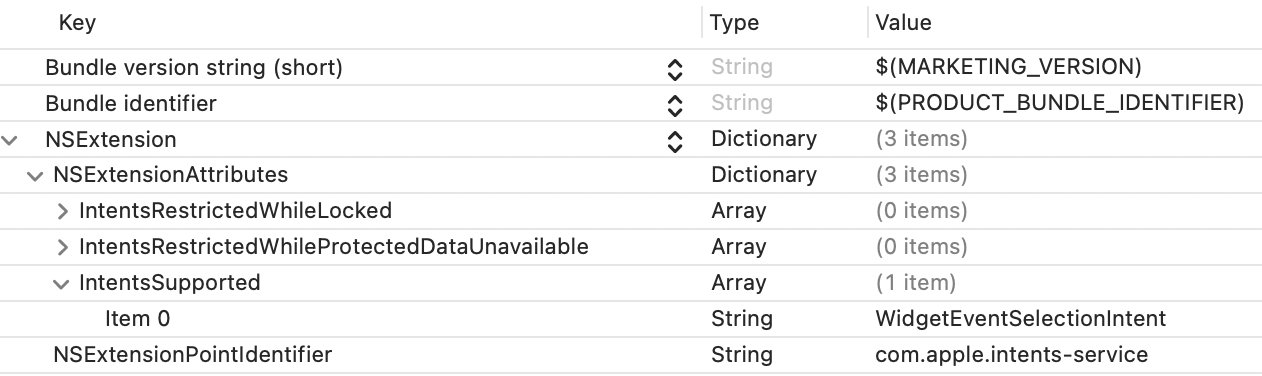
Task: Edit the com.apple.intents-service value
Action: pos(1011,355)
